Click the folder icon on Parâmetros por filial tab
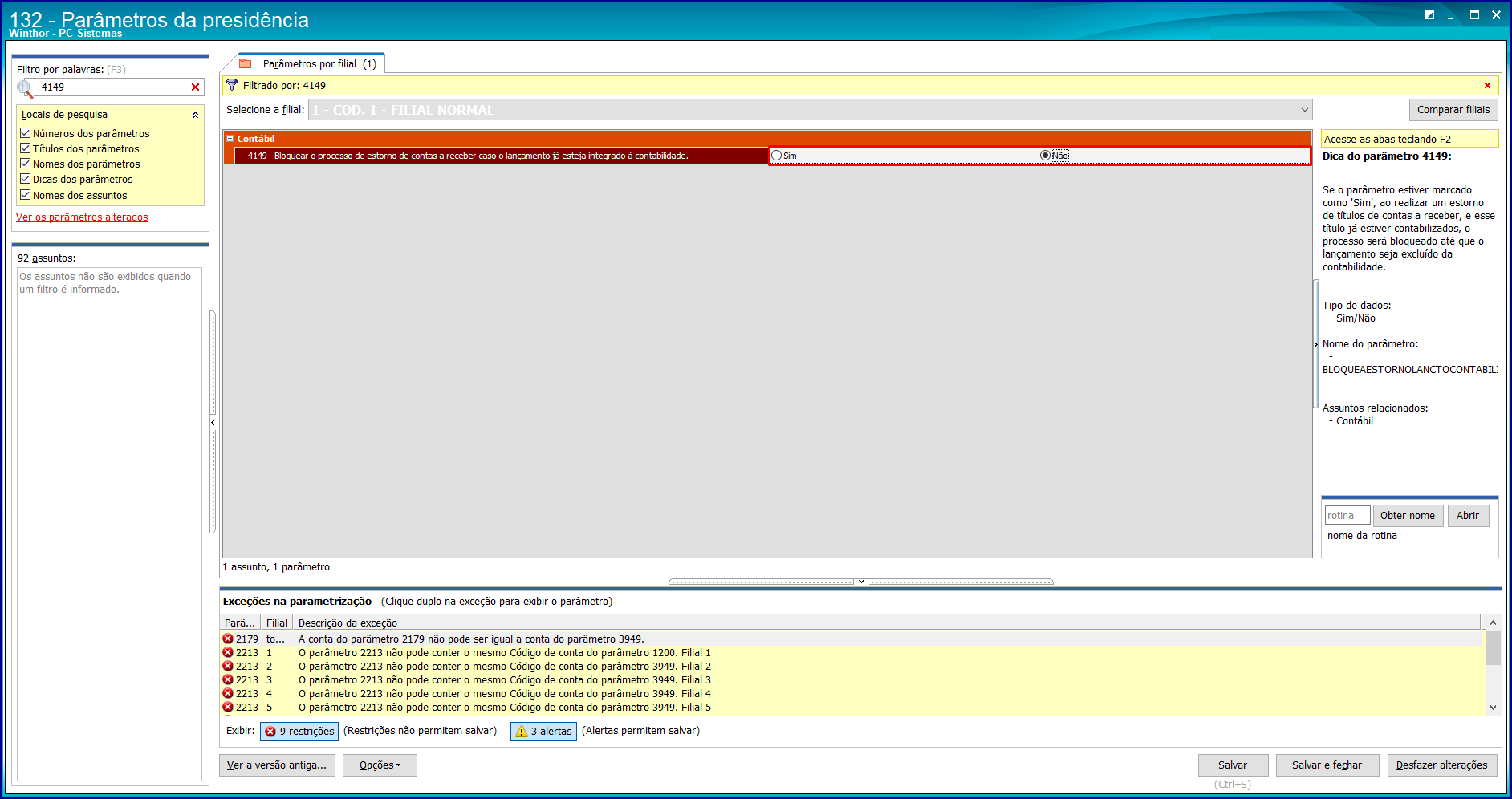1512x799 pixels. coord(246,64)
